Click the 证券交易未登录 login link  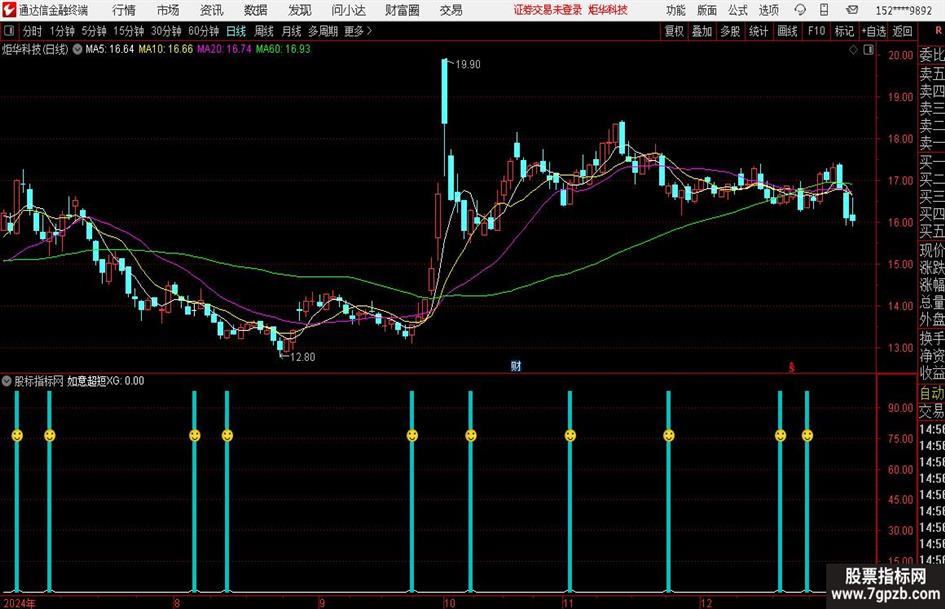click(548, 10)
